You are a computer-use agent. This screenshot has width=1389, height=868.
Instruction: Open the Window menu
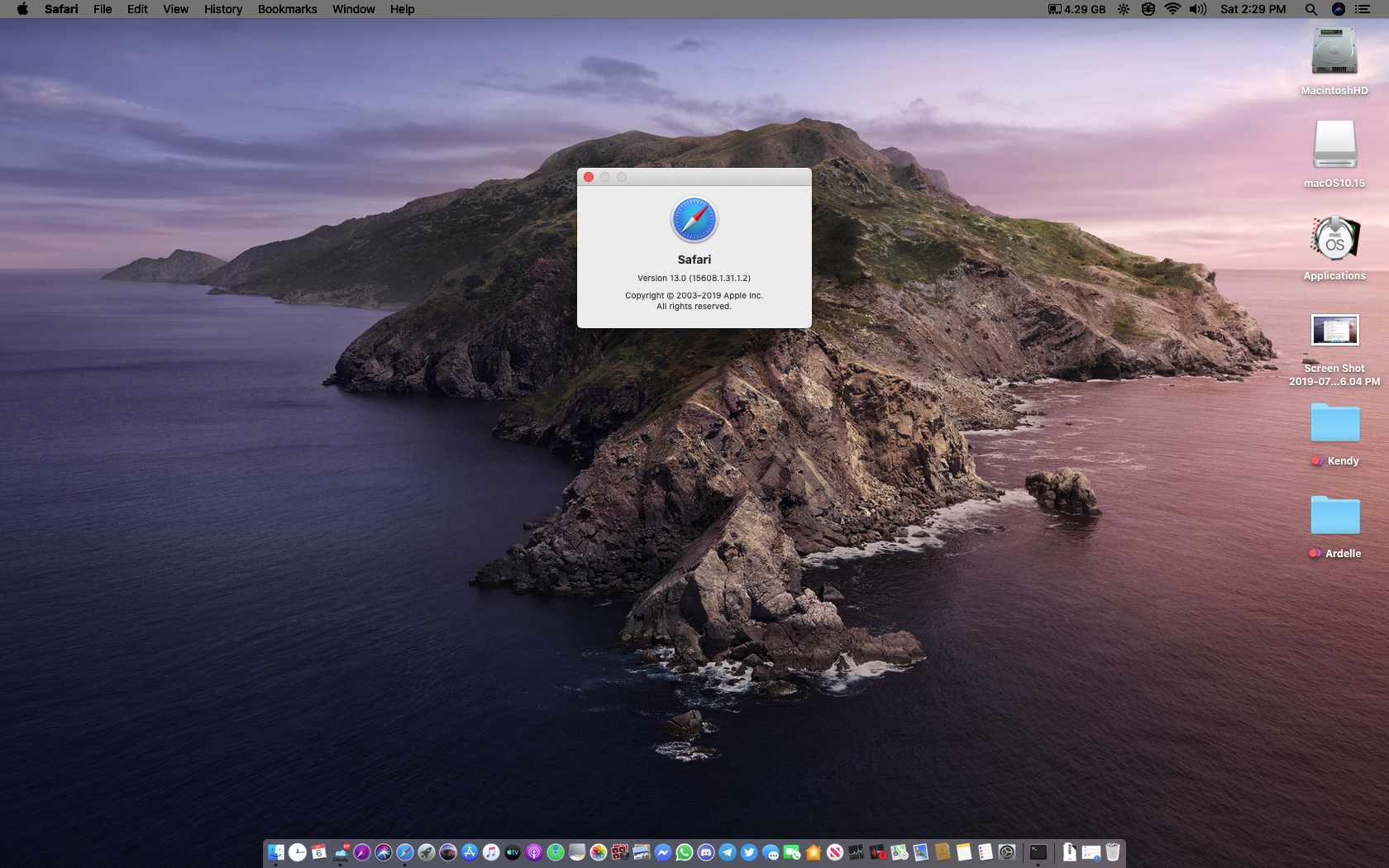pos(353,9)
